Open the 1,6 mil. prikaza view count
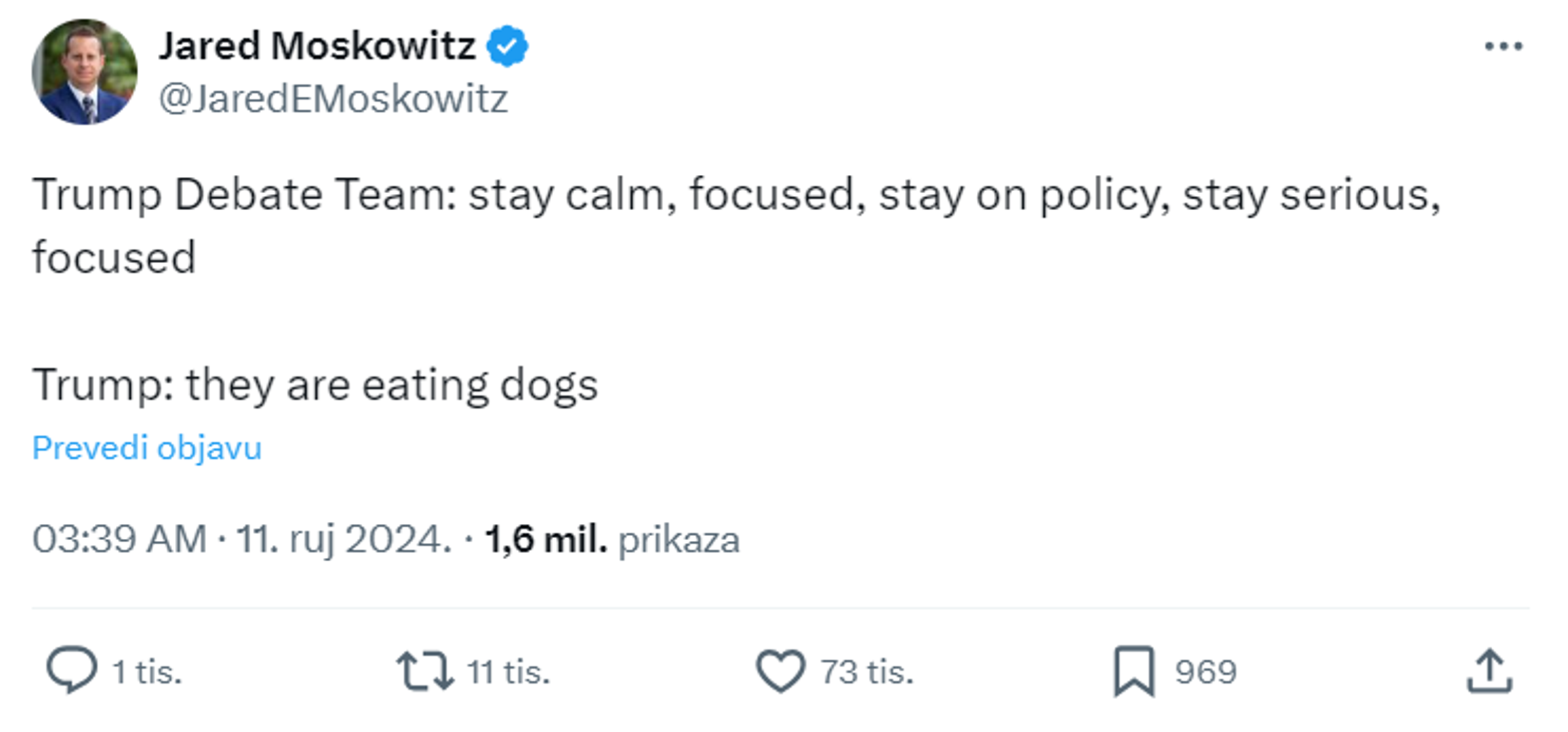Screen dimensions: 1568x732 [x=612, y=540]
